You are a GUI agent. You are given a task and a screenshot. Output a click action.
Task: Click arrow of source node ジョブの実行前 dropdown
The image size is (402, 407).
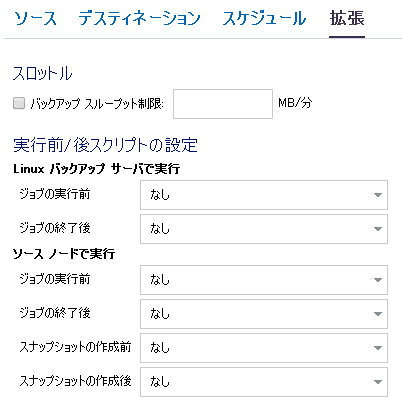pos(378,280)
